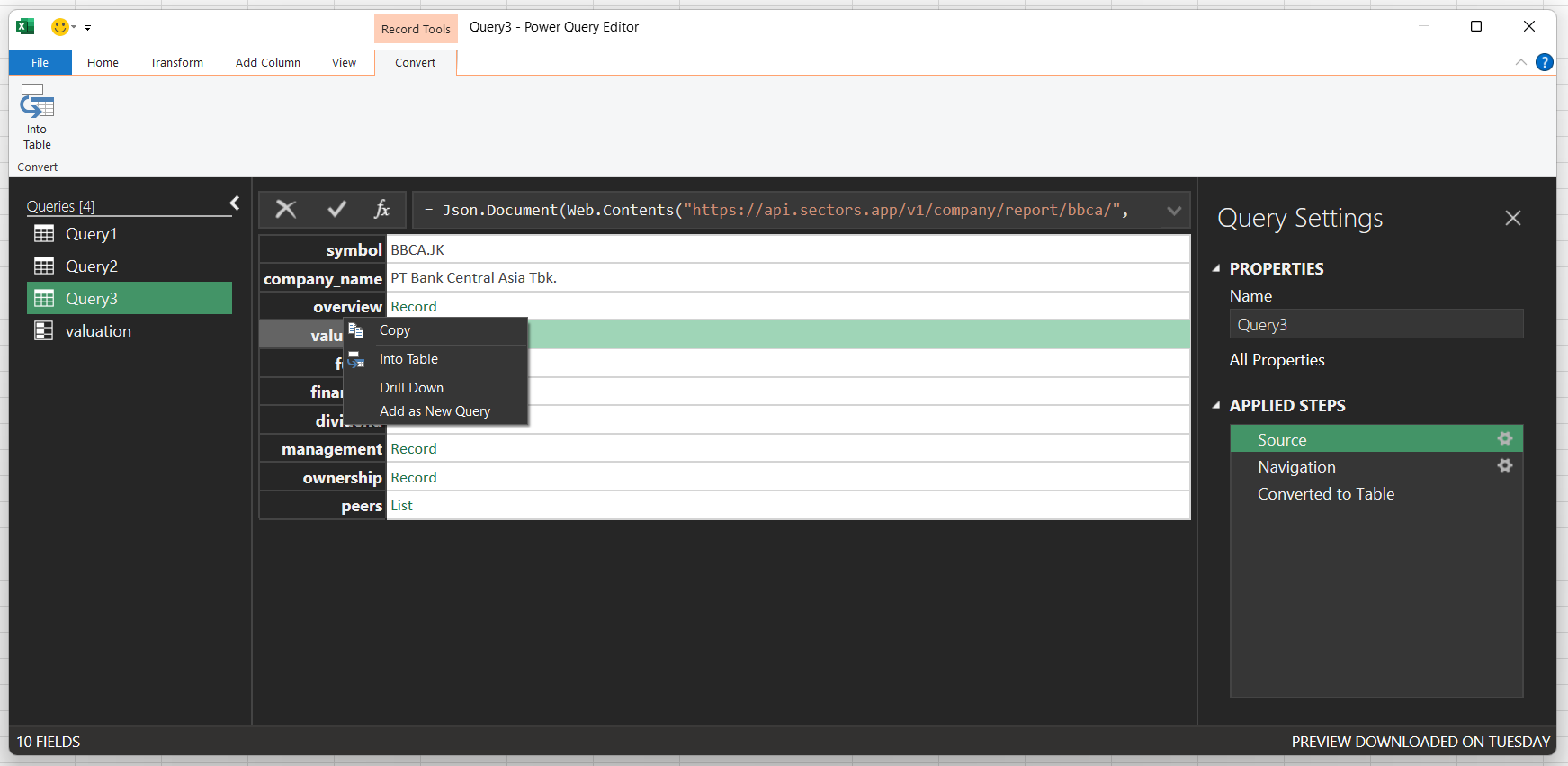Open the quick access toolbar customize arrow
Viewport: 1568px width, 766px height.
pos(87,28)
